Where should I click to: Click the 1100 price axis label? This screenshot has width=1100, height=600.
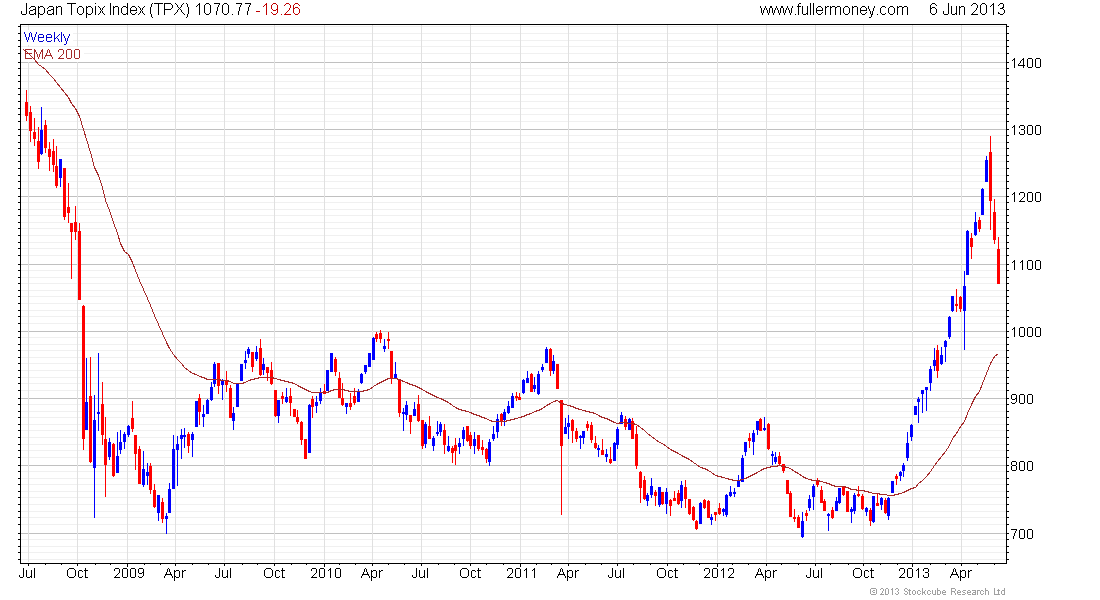click(1026, 265)
